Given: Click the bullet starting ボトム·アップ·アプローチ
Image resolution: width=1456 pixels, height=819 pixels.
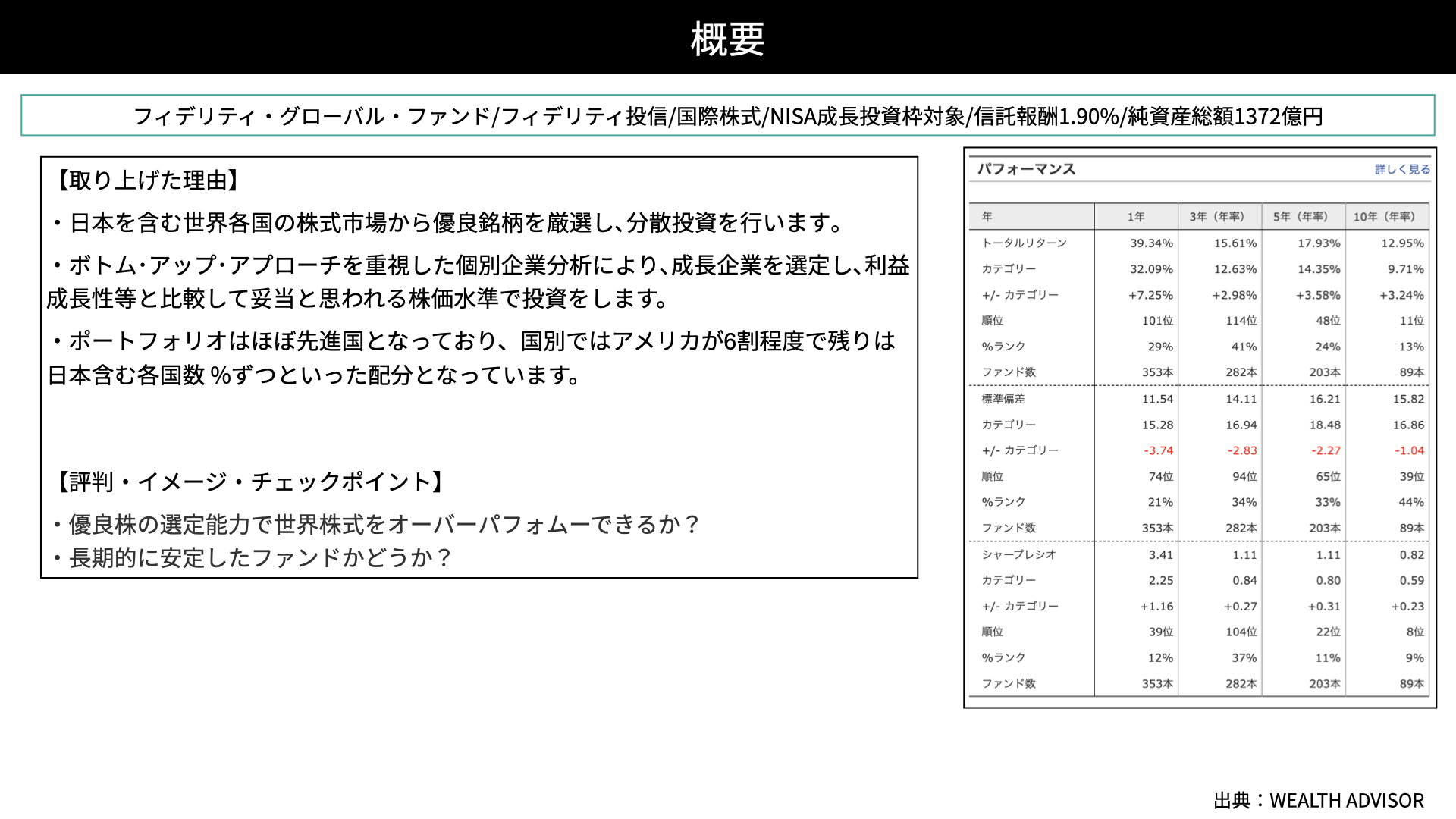Looking at the screenshot, I should pyautogui.click(x=479, y=282).
